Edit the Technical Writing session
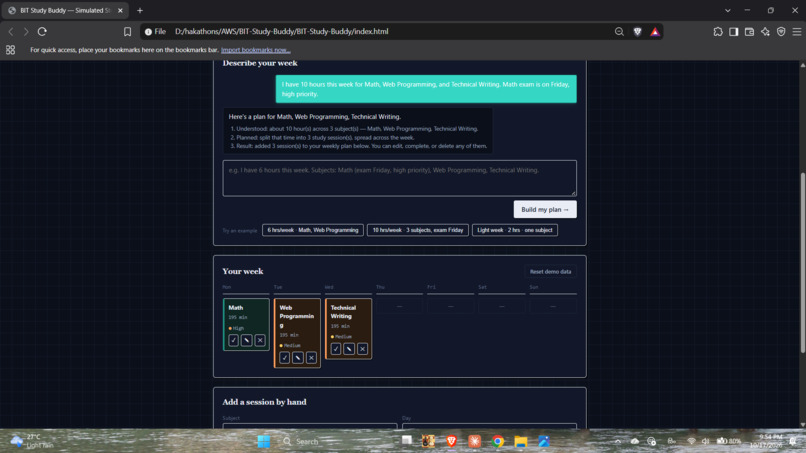Viewport: 806px width, 453px height. click(349, 349)
